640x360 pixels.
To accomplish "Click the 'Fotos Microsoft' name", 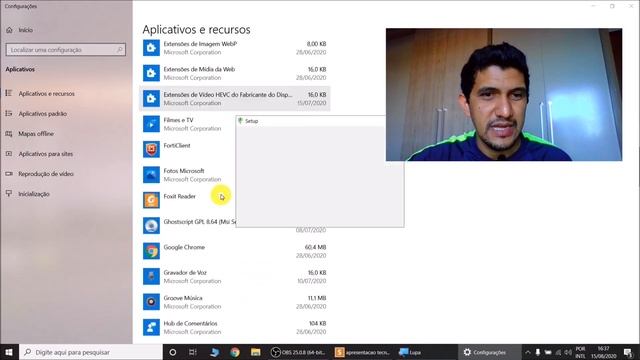I will tap(184, 171).
